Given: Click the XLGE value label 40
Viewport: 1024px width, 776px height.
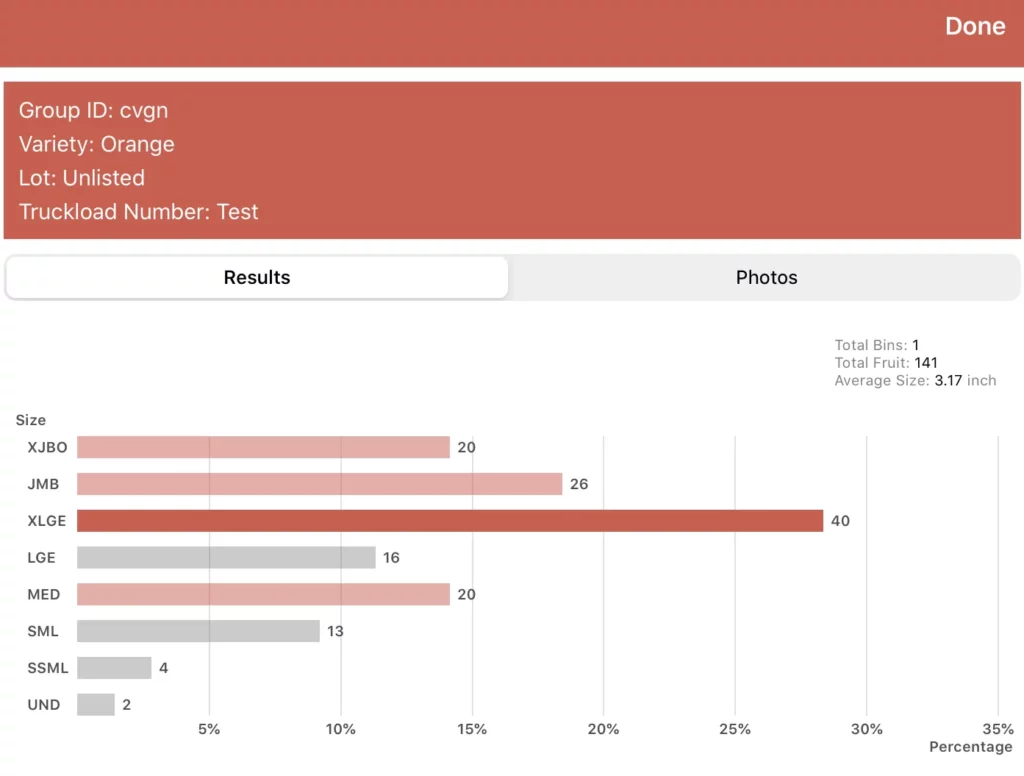Looking at the screenshot, I should 840,521.
